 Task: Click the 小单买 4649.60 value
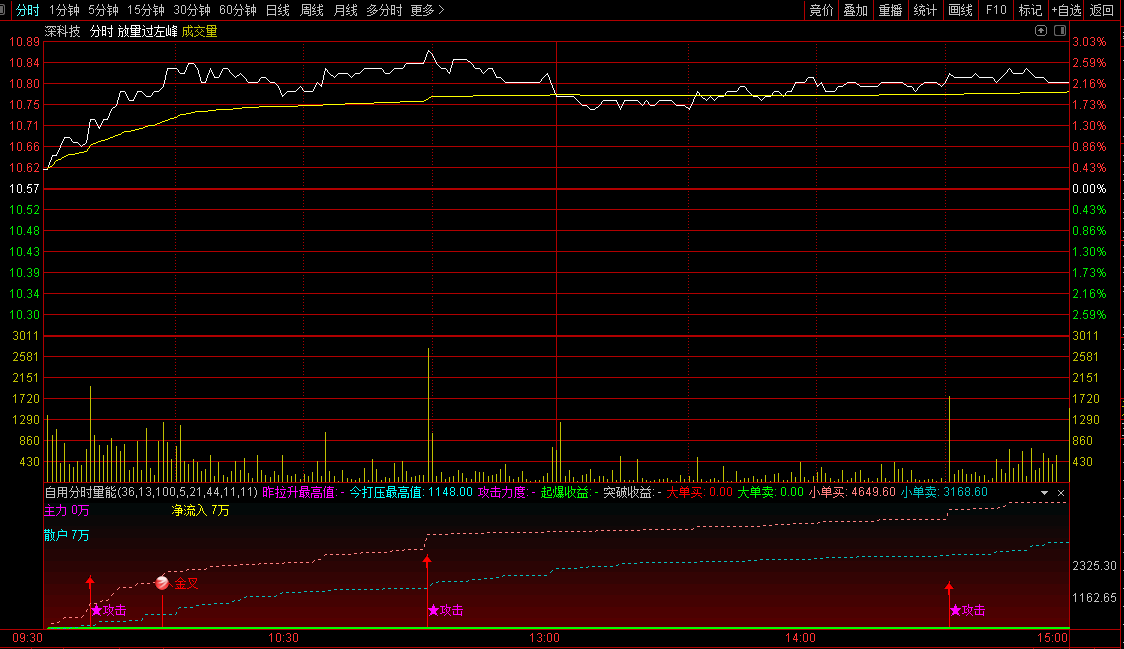[x=852, y=493]
